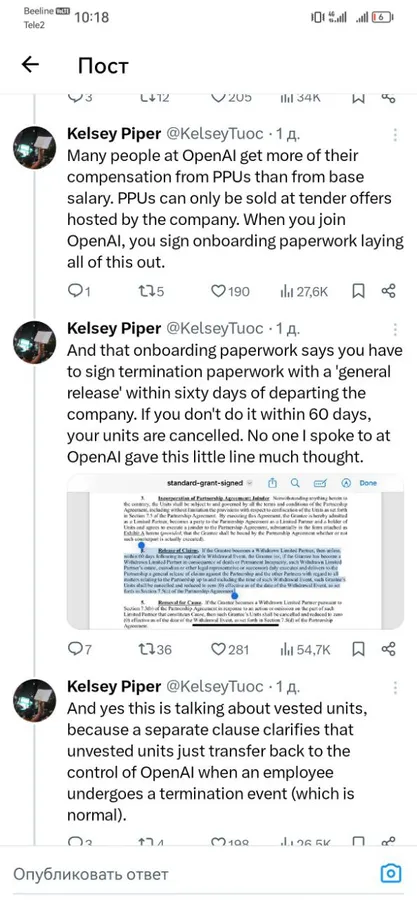This screenshot has height=900, width=417.
Task: Tap the back arrow next to Пост
Action: click(x=30, y=65)
